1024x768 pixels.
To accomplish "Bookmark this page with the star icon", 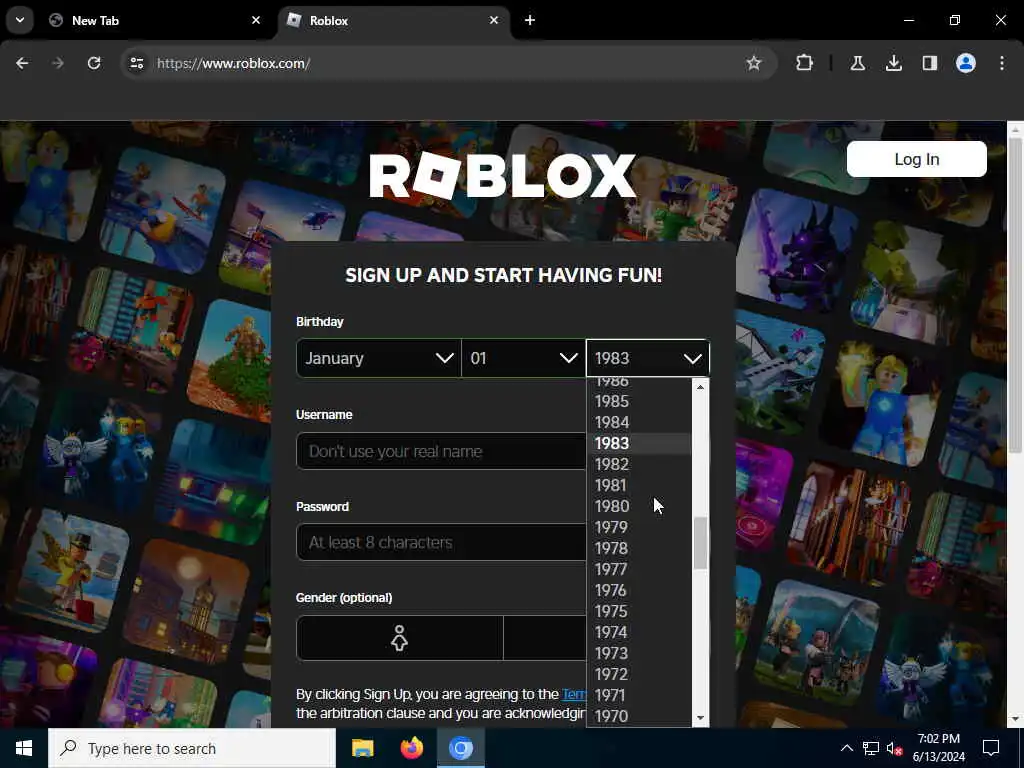I will pyautogui.click(x=754, y=63).
